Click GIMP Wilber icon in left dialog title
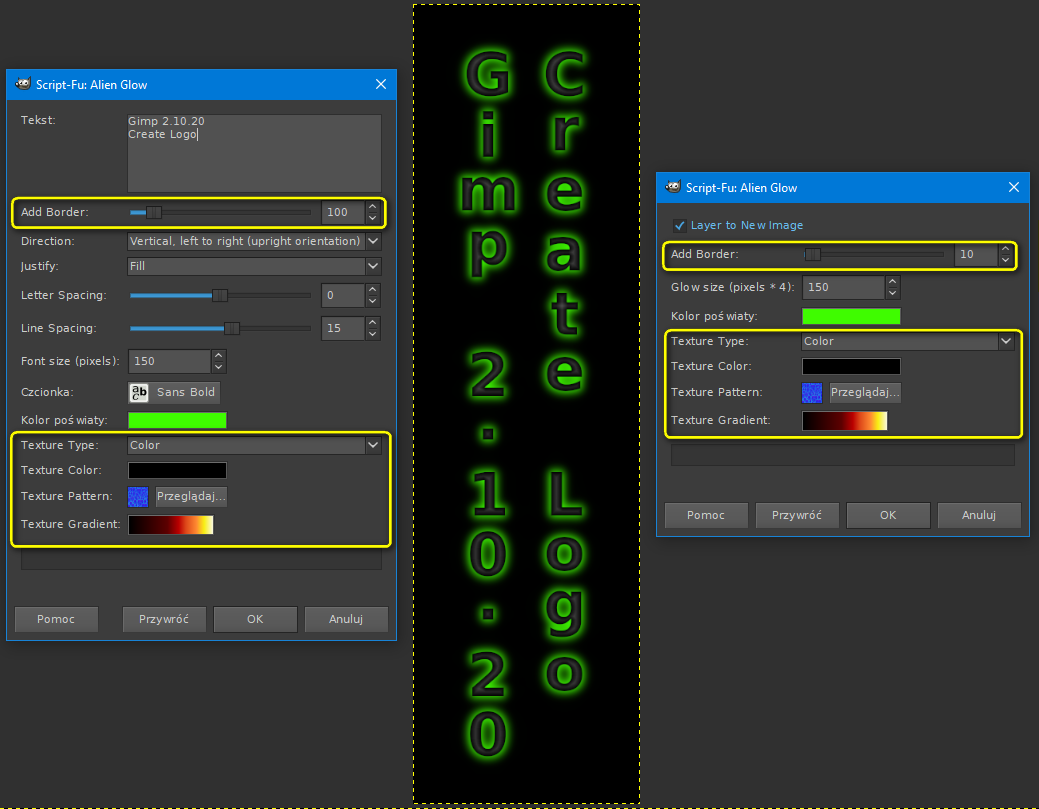 [23, 84]
